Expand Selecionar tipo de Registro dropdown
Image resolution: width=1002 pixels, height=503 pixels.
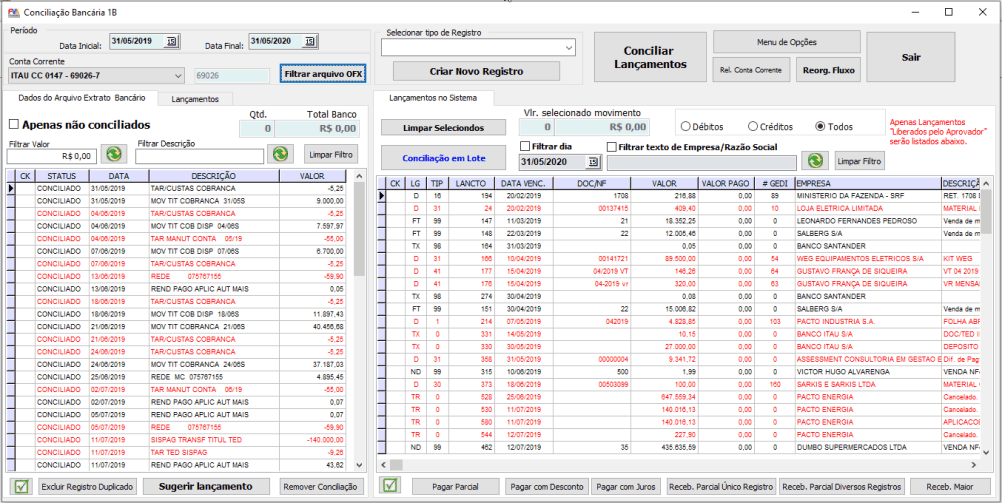(567, 47)
